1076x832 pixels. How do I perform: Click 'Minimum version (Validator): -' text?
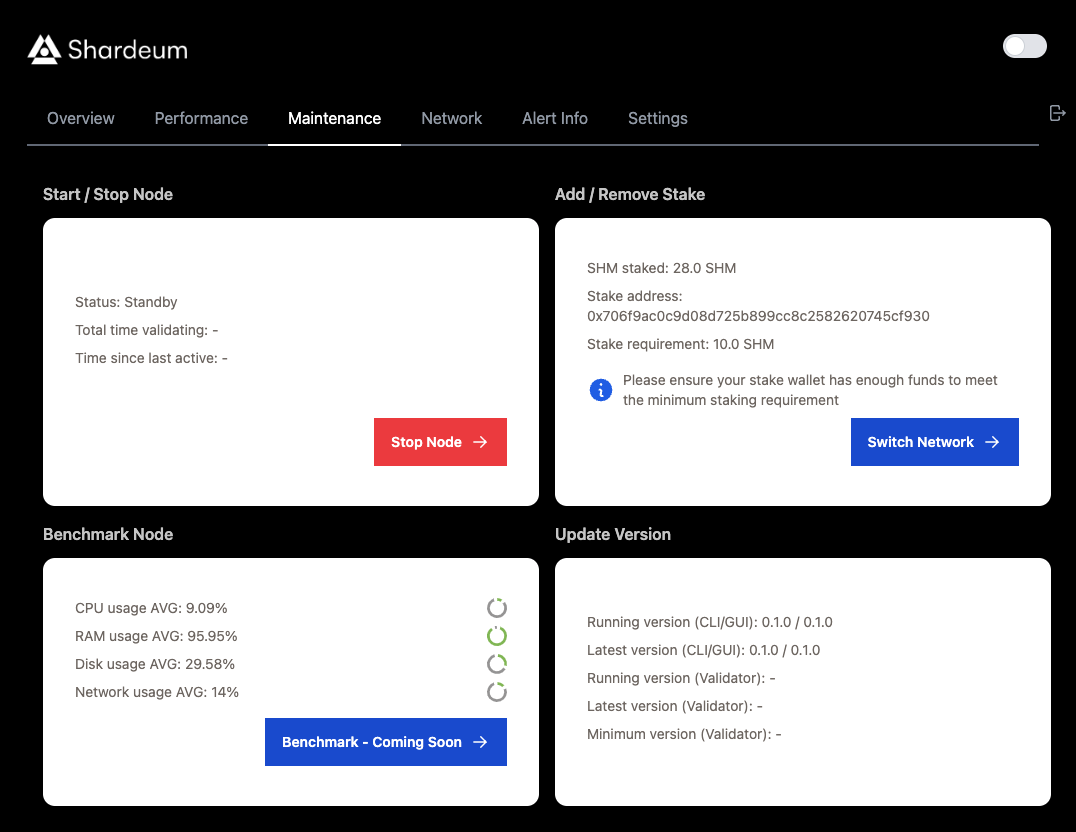(684, 735)
